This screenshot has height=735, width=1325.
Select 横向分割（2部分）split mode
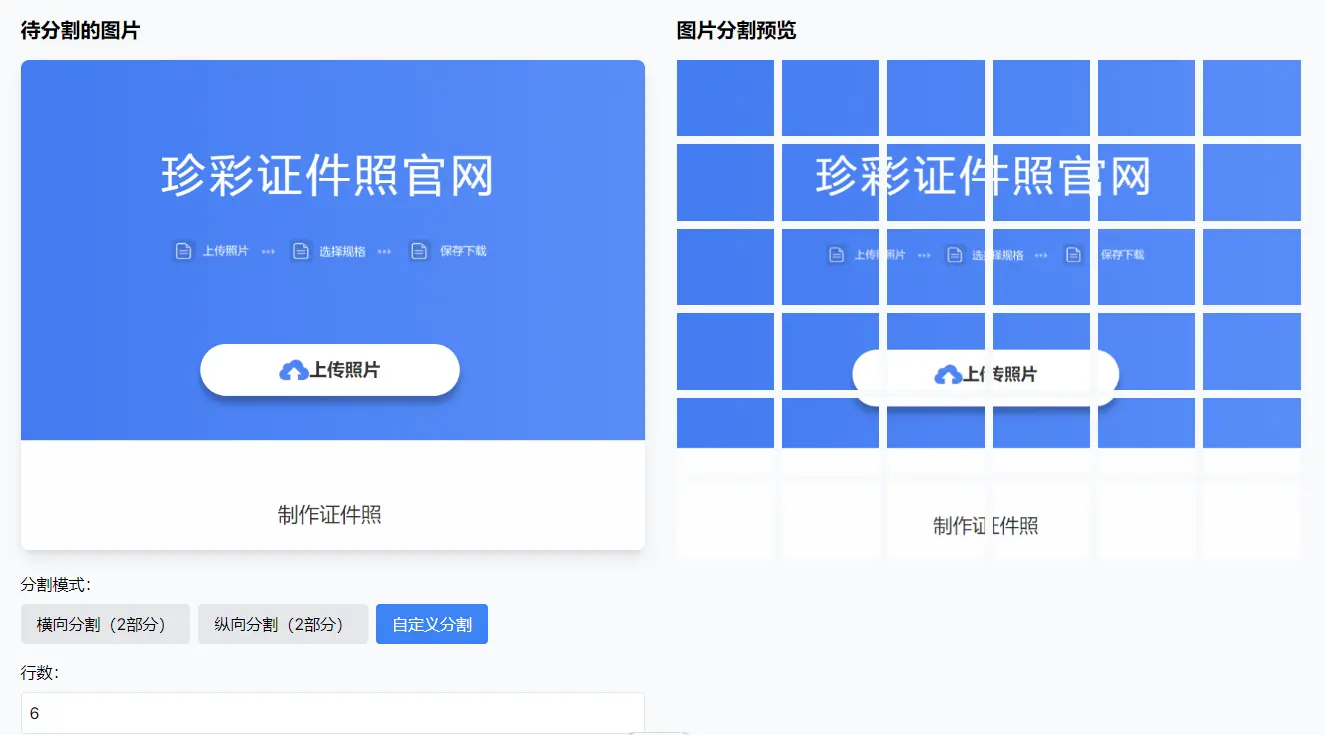pos(105,623)
